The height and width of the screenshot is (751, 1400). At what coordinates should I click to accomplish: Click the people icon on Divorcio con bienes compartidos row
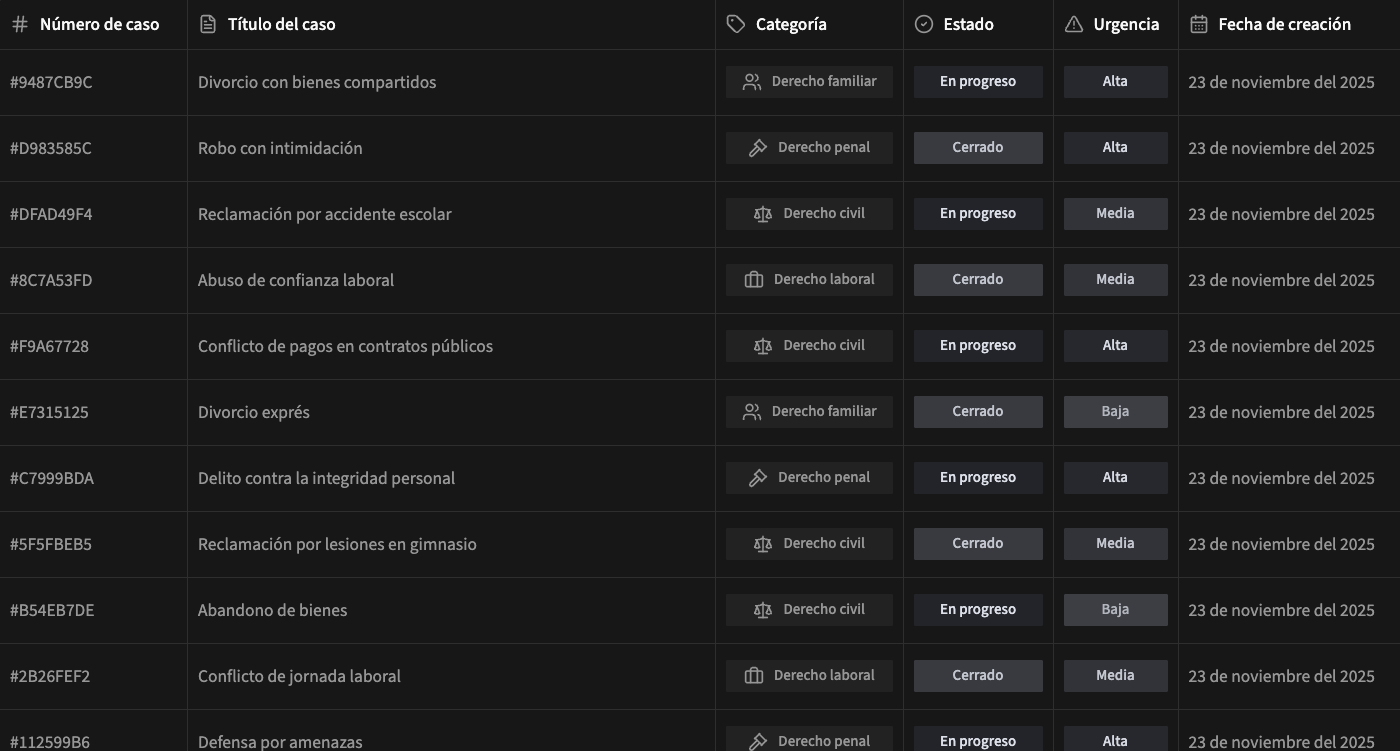[x=752, y=82]
